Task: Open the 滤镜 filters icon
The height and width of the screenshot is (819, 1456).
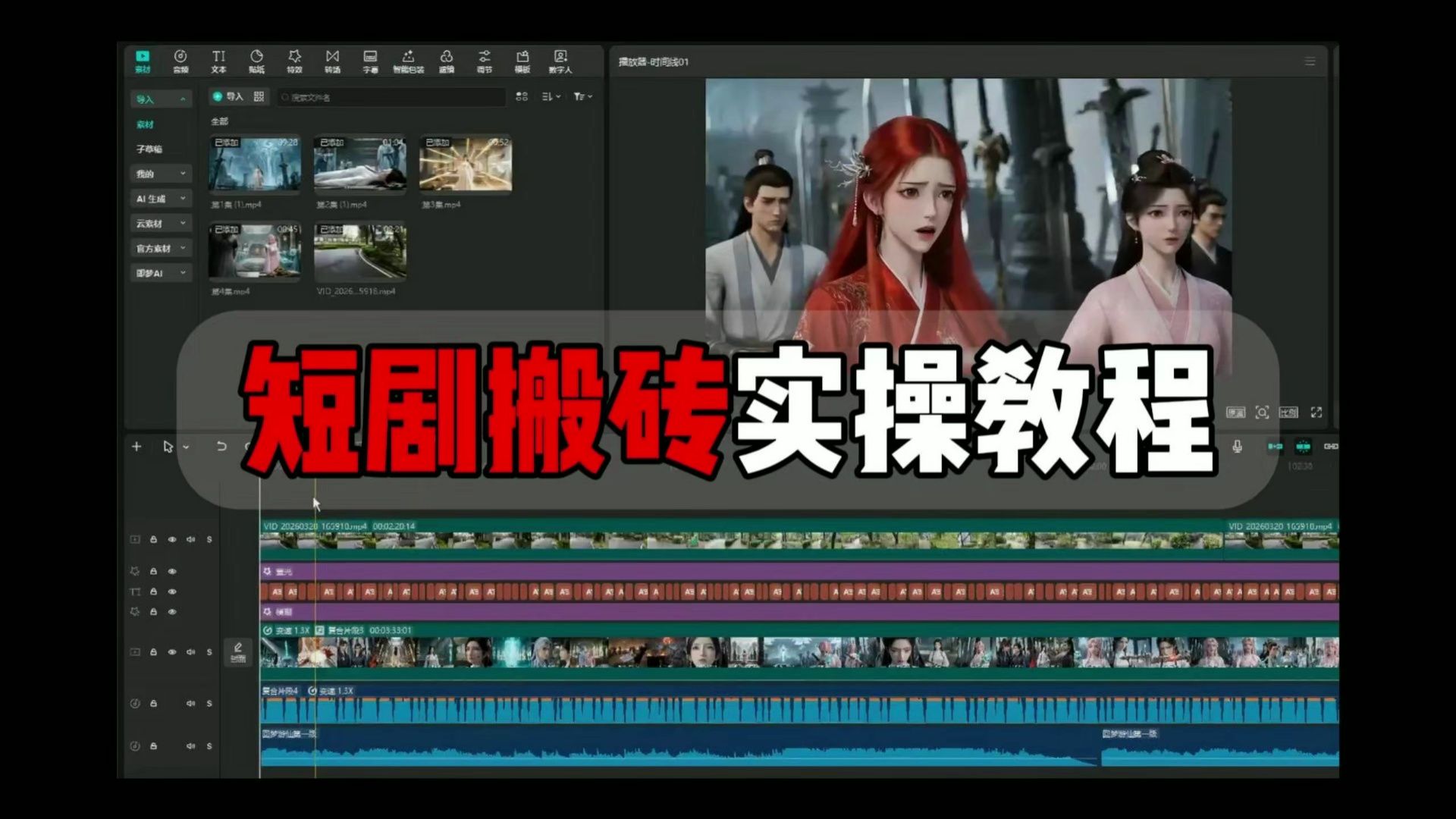Action: point(447,61)
